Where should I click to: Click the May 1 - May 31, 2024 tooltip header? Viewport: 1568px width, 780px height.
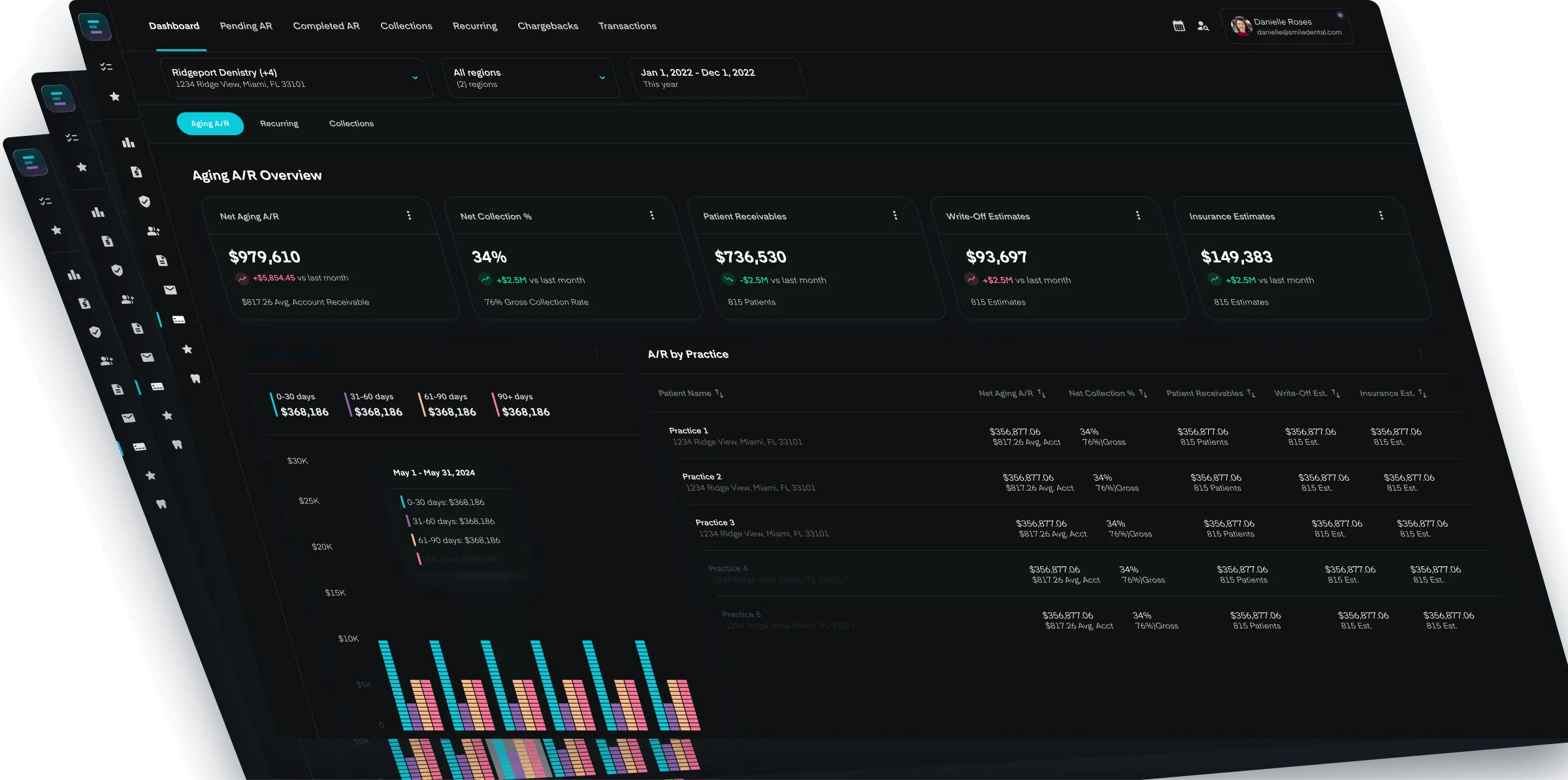(x=434, y=472)
